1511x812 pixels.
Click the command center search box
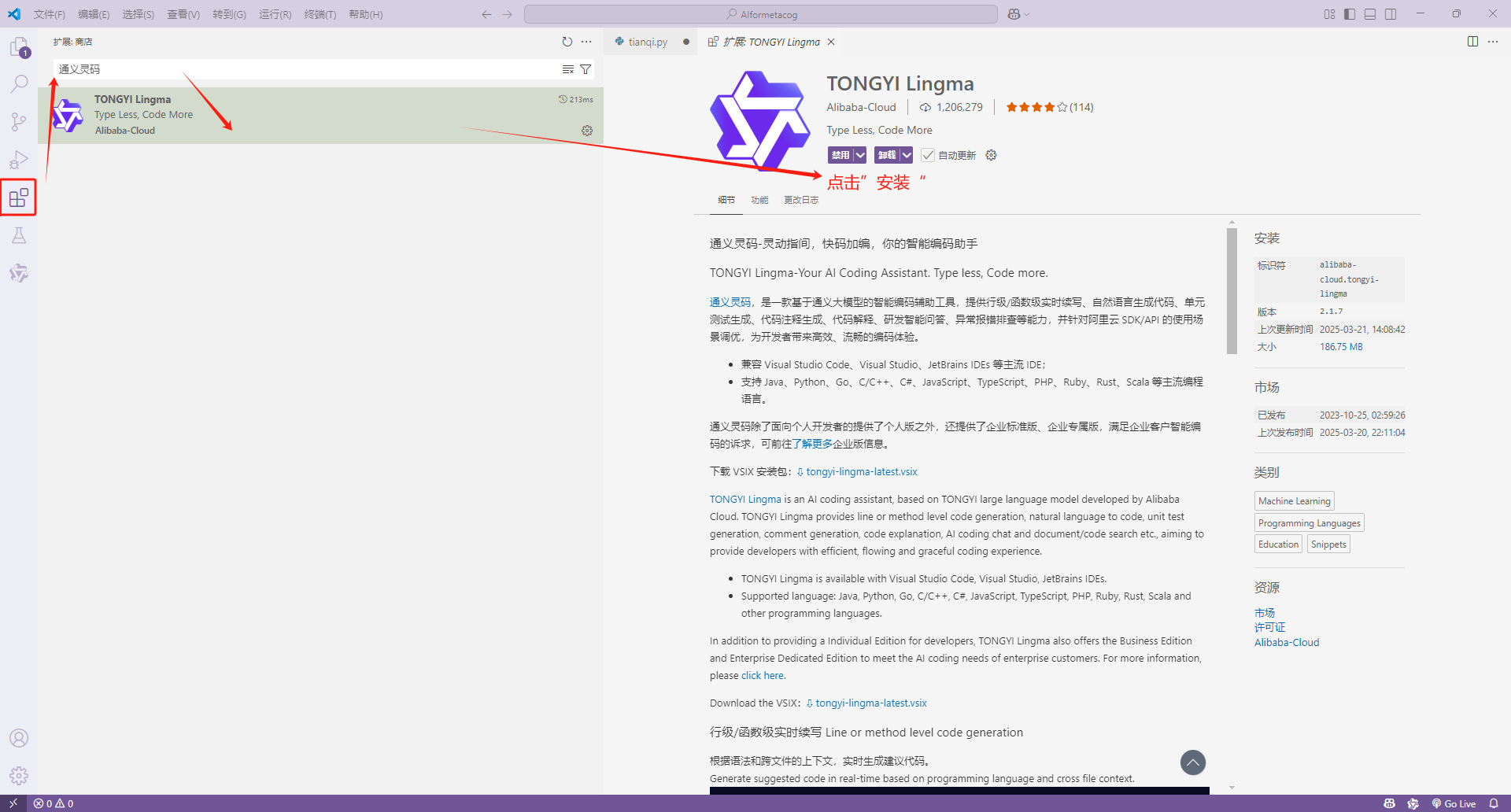(761, 14)
